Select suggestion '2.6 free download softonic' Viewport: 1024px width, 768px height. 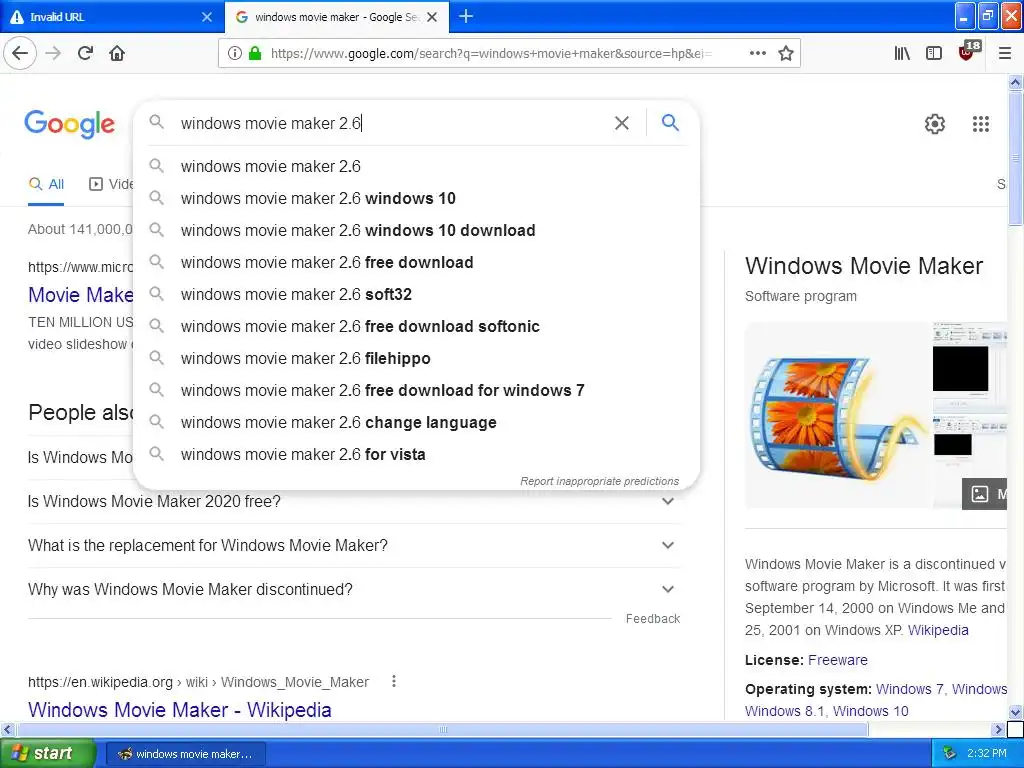[x=416, y=326]
